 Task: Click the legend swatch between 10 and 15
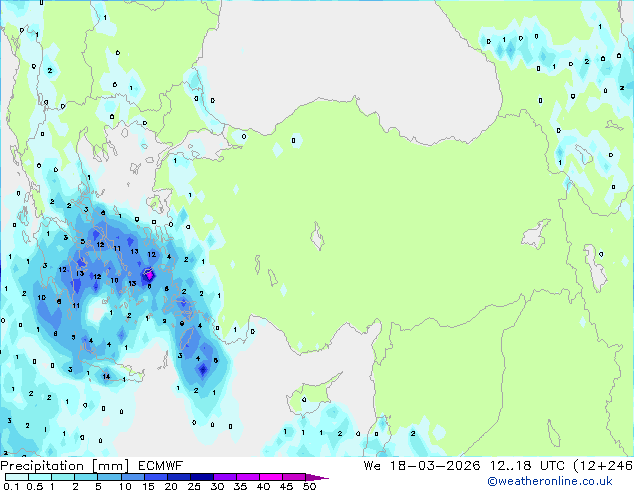(x=132, y=477)
